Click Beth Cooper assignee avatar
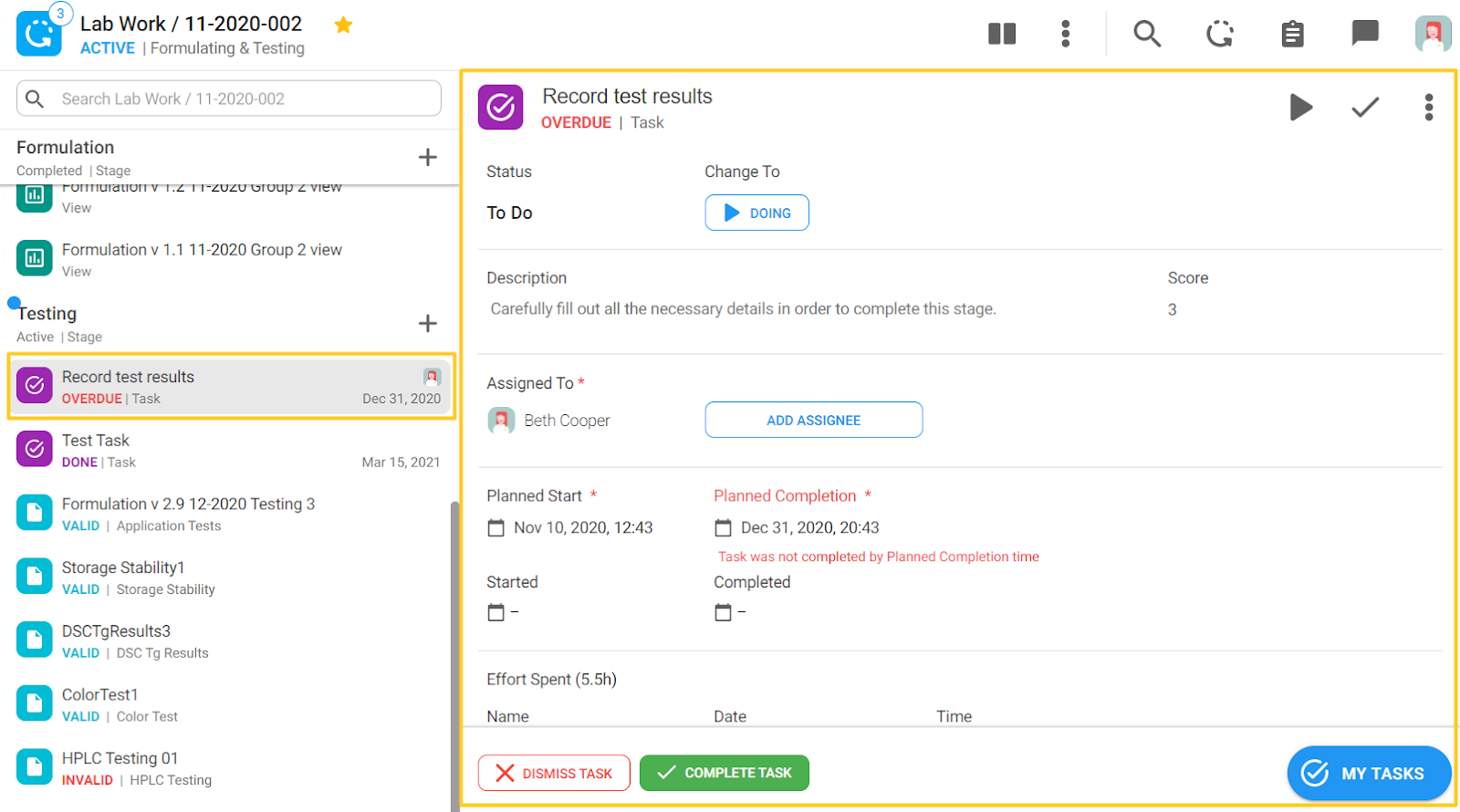This screenshot has height=812, width=1460. [501, 421]
